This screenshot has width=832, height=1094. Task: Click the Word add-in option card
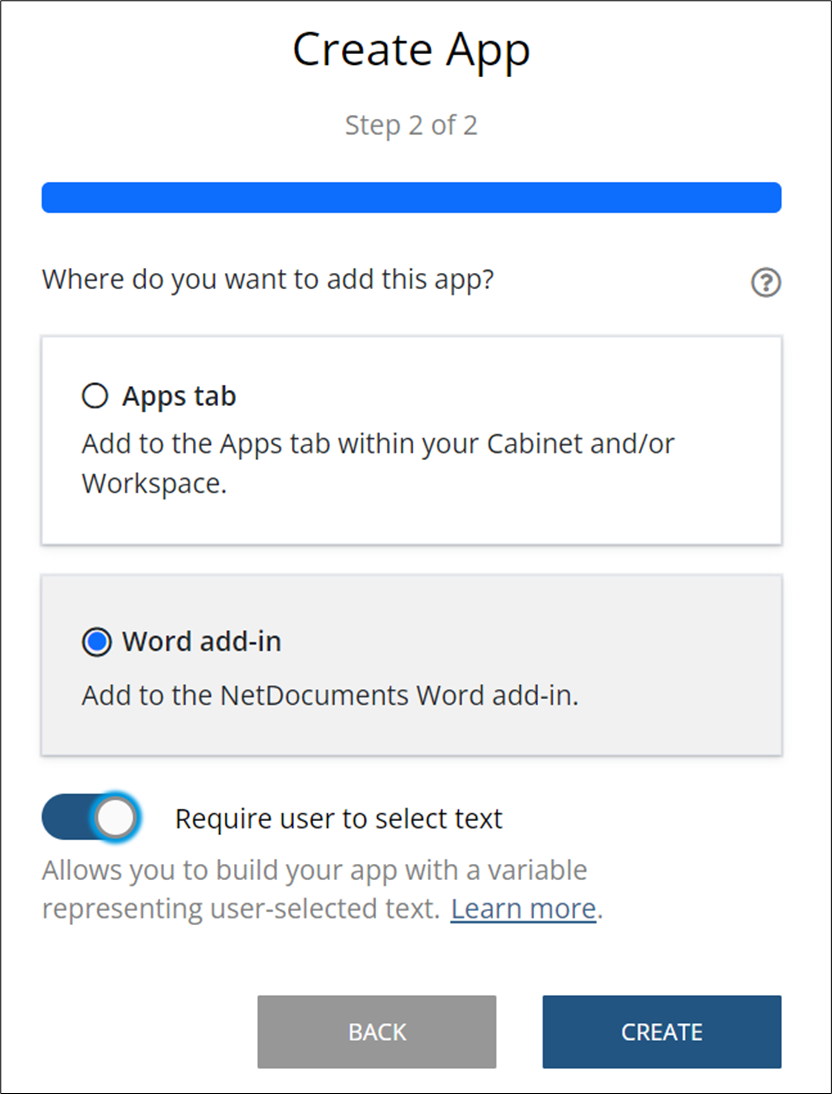tap(412, 664)
